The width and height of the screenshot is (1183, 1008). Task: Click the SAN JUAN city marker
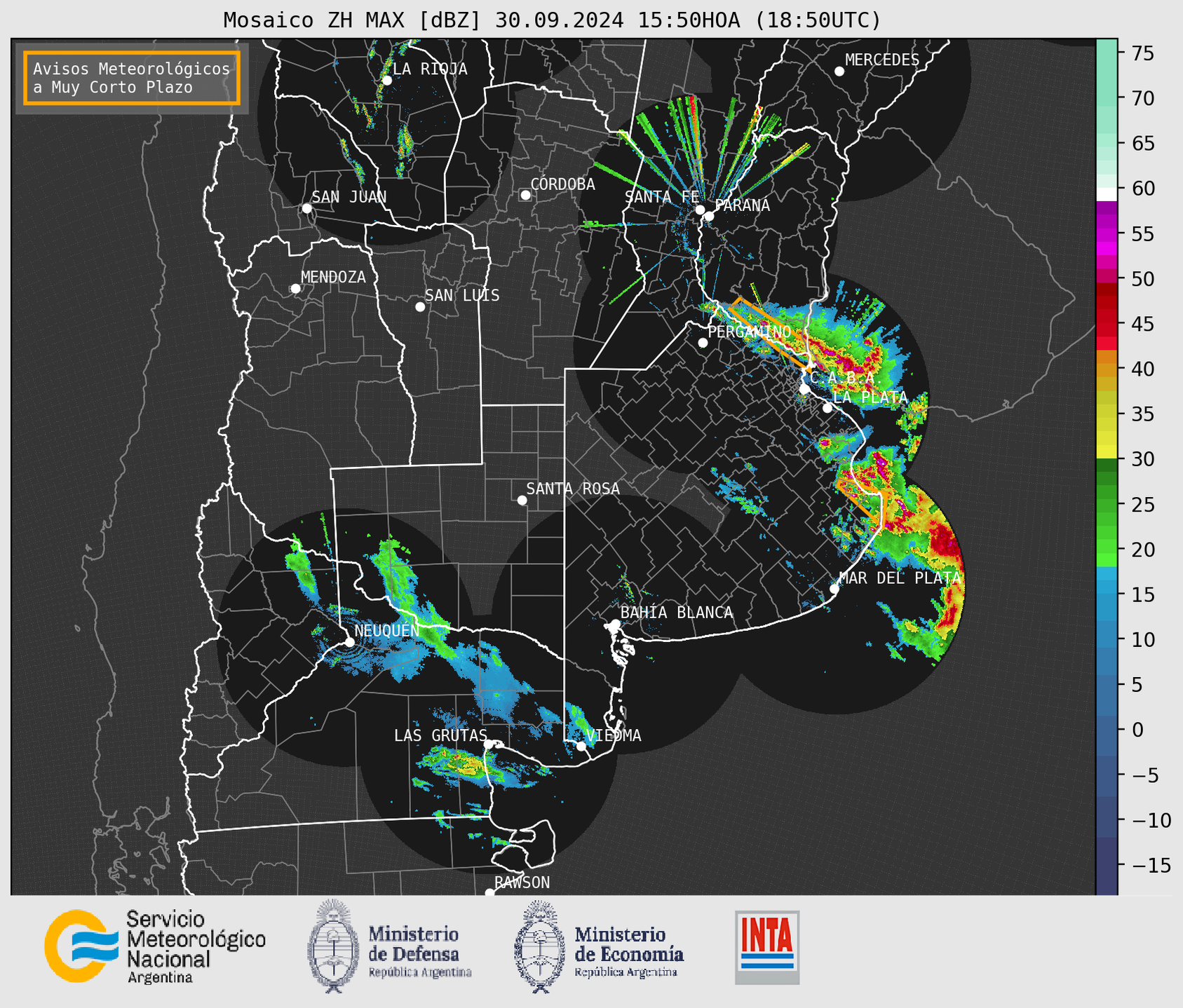pos(306,208)
